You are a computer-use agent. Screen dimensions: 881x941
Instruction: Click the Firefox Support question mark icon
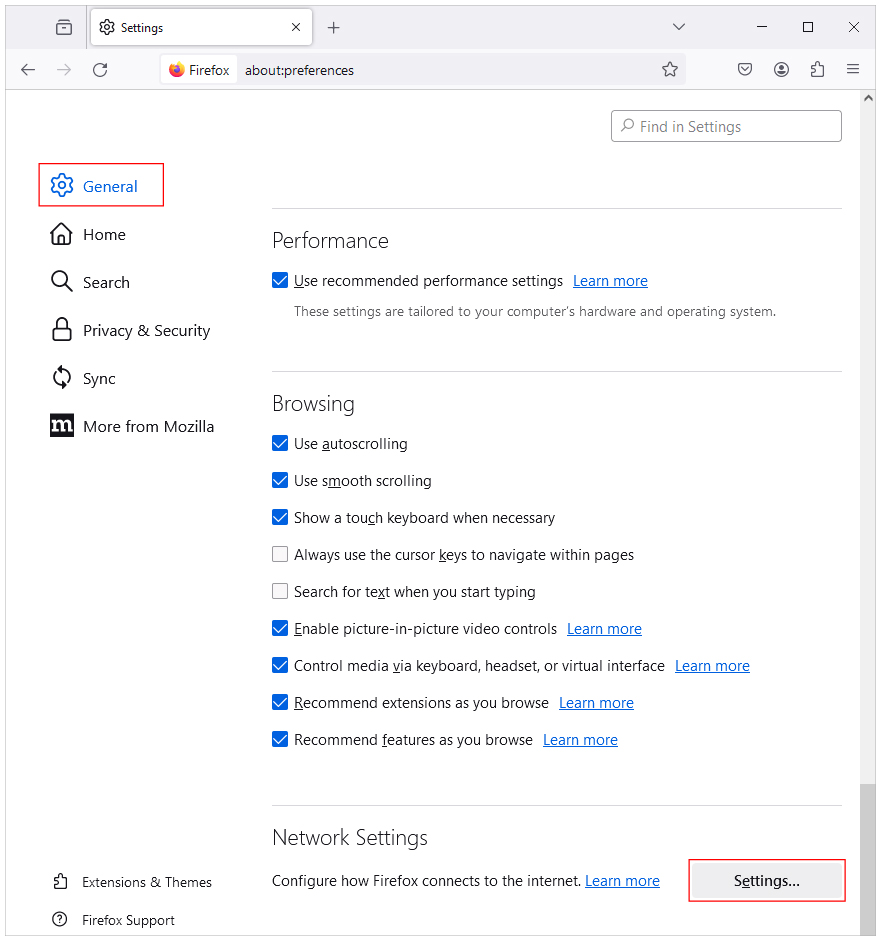(61, 919)
